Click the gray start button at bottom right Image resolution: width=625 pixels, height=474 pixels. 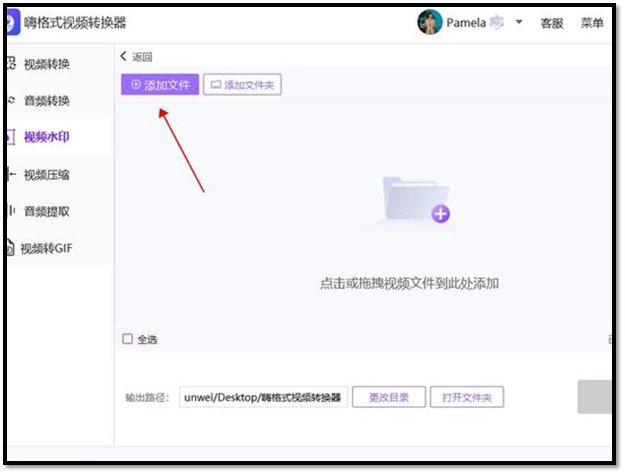[595, 397]
